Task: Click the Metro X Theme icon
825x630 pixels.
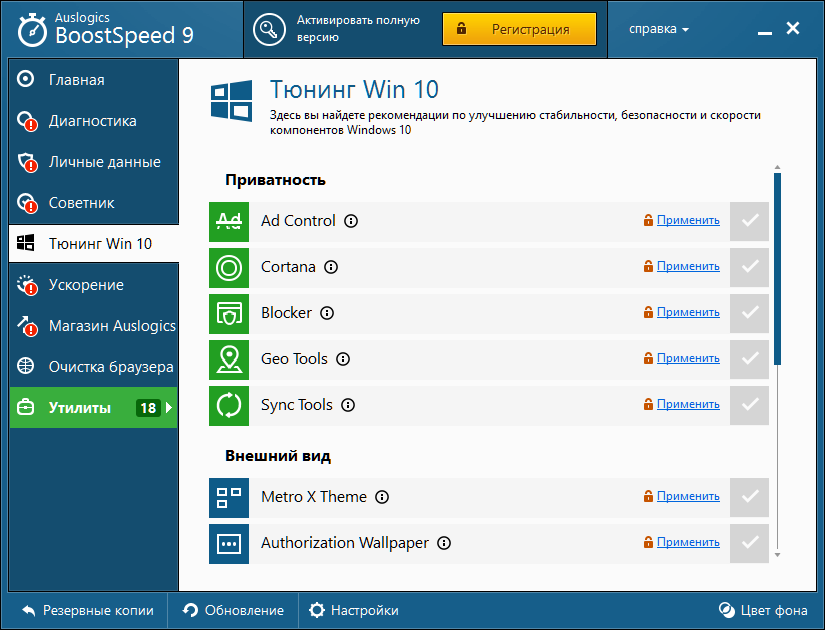Action: point(229,497)
